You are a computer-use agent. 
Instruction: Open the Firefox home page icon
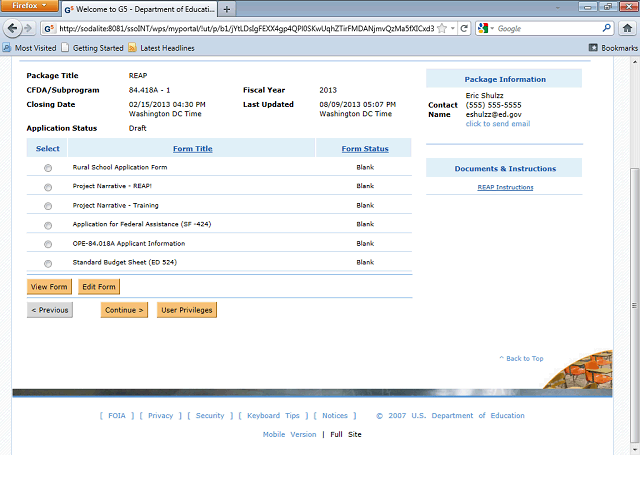click(x=627, y=28)
